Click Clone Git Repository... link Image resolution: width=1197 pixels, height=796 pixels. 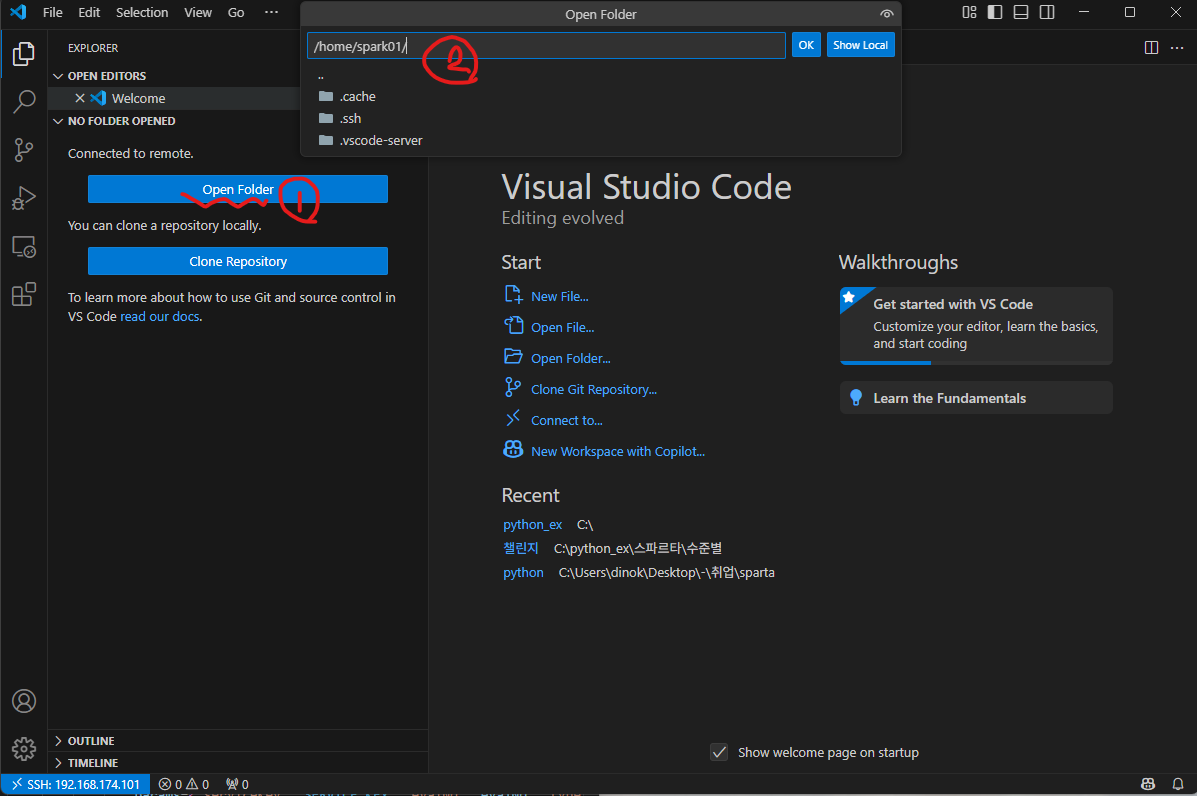(x=580, y=389)
